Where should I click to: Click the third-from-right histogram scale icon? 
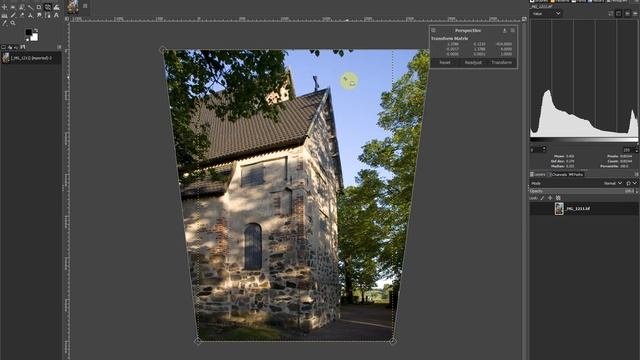(619, 13)
